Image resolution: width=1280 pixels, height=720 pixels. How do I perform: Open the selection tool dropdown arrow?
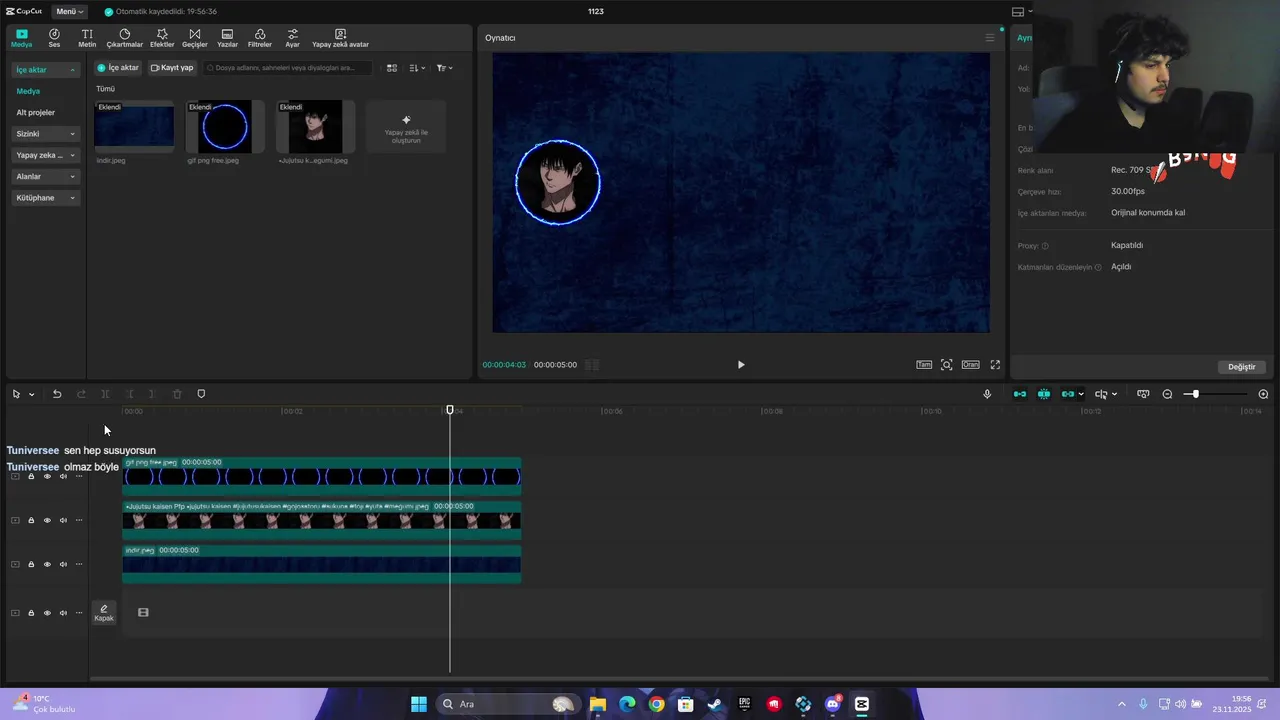coord(31,394)
